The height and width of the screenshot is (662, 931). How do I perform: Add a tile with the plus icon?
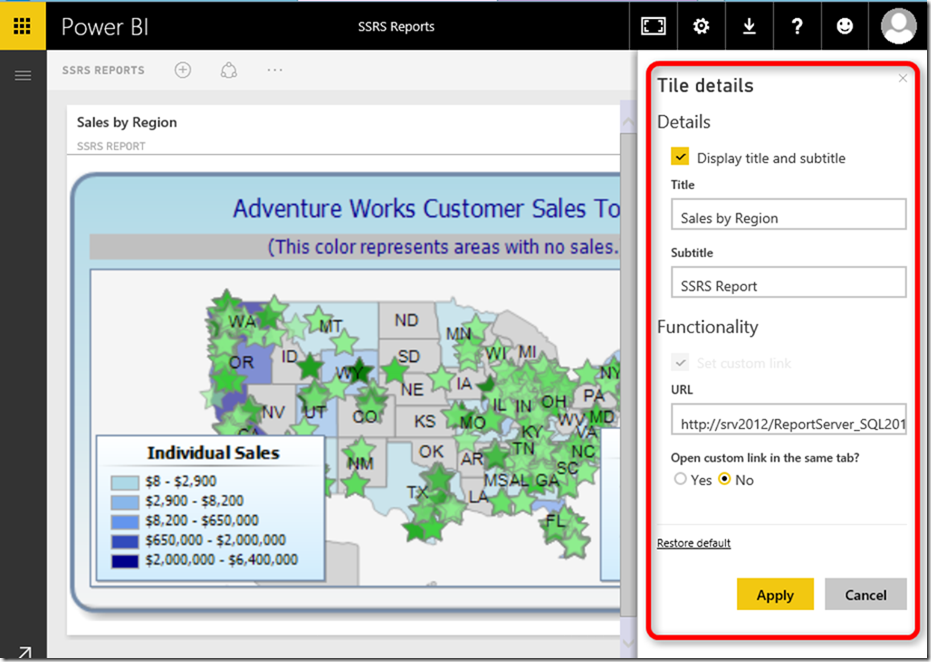coord(183,70)
